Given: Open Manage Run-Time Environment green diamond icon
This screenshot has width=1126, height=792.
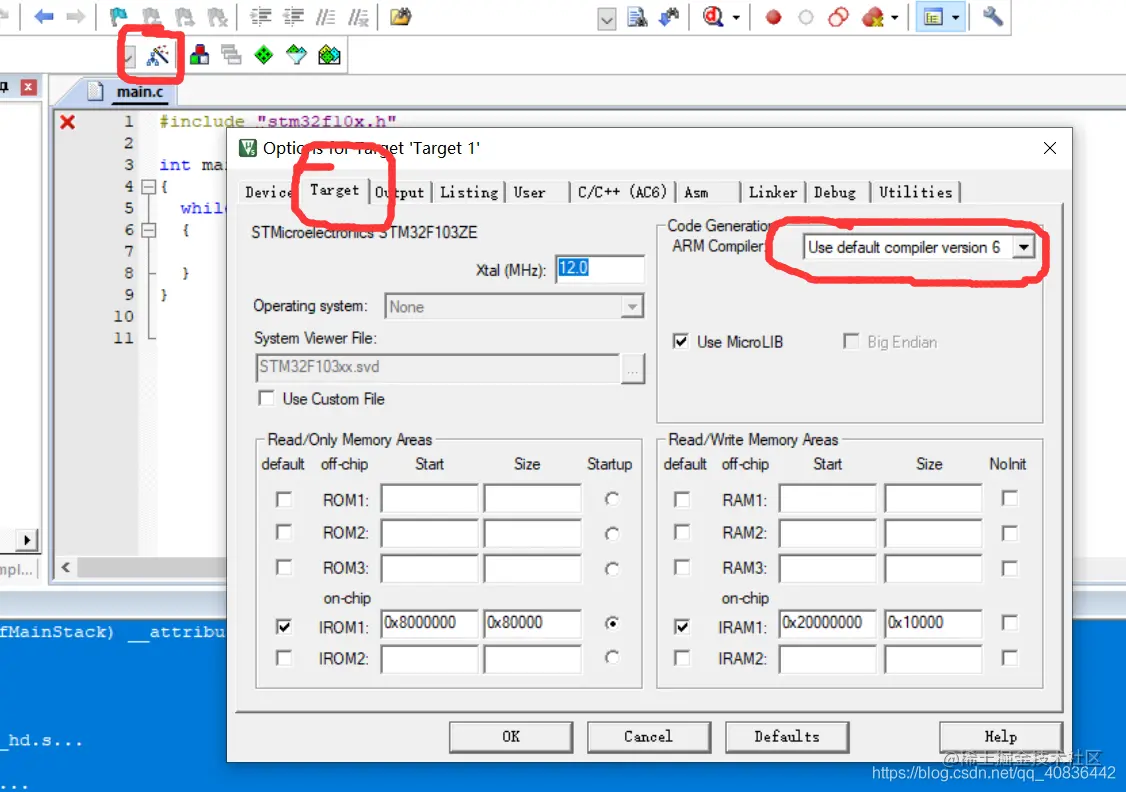Looking at the screenshot, I should click(264, 55).
